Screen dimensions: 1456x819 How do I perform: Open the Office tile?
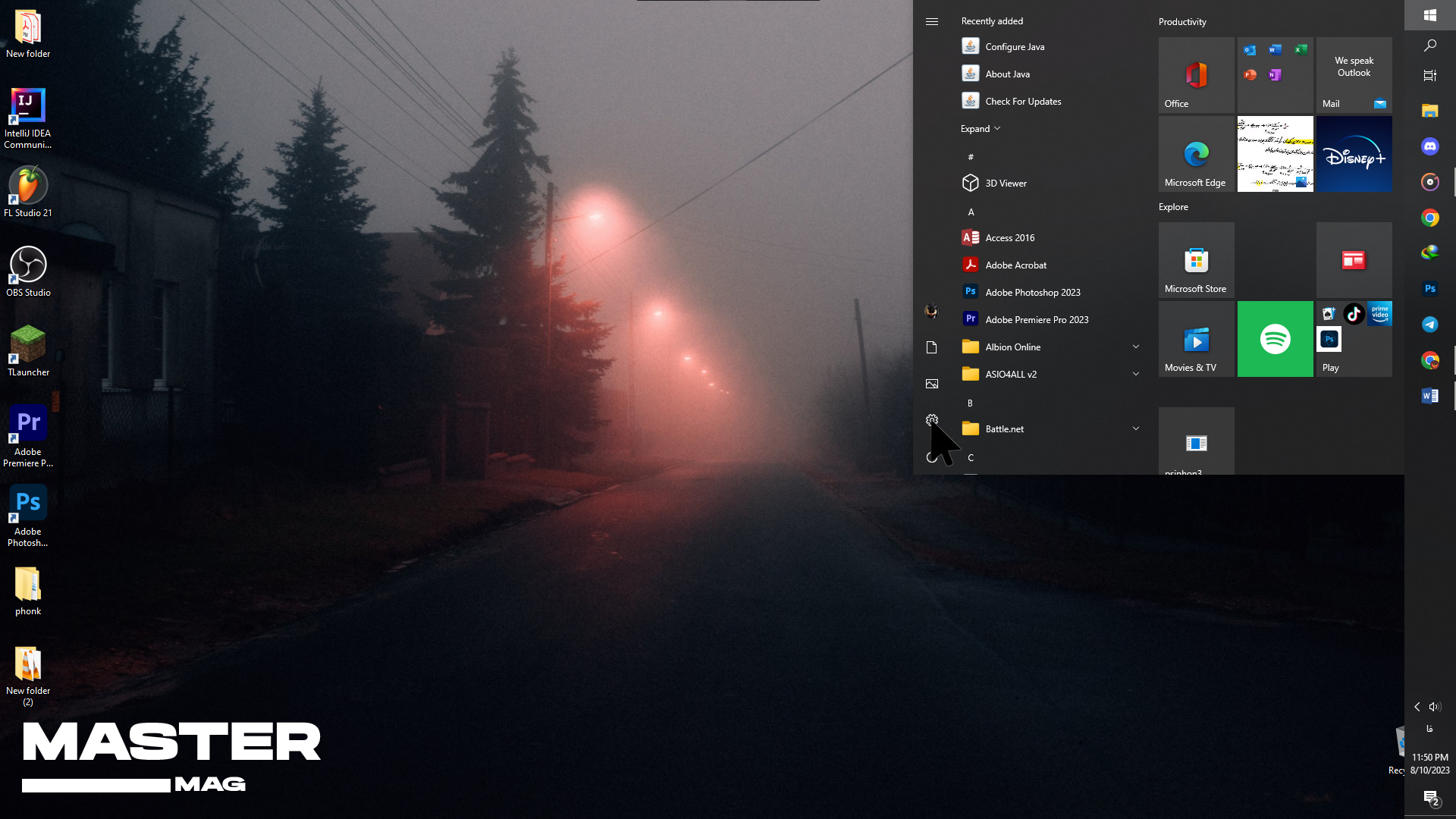point(1196,75)
